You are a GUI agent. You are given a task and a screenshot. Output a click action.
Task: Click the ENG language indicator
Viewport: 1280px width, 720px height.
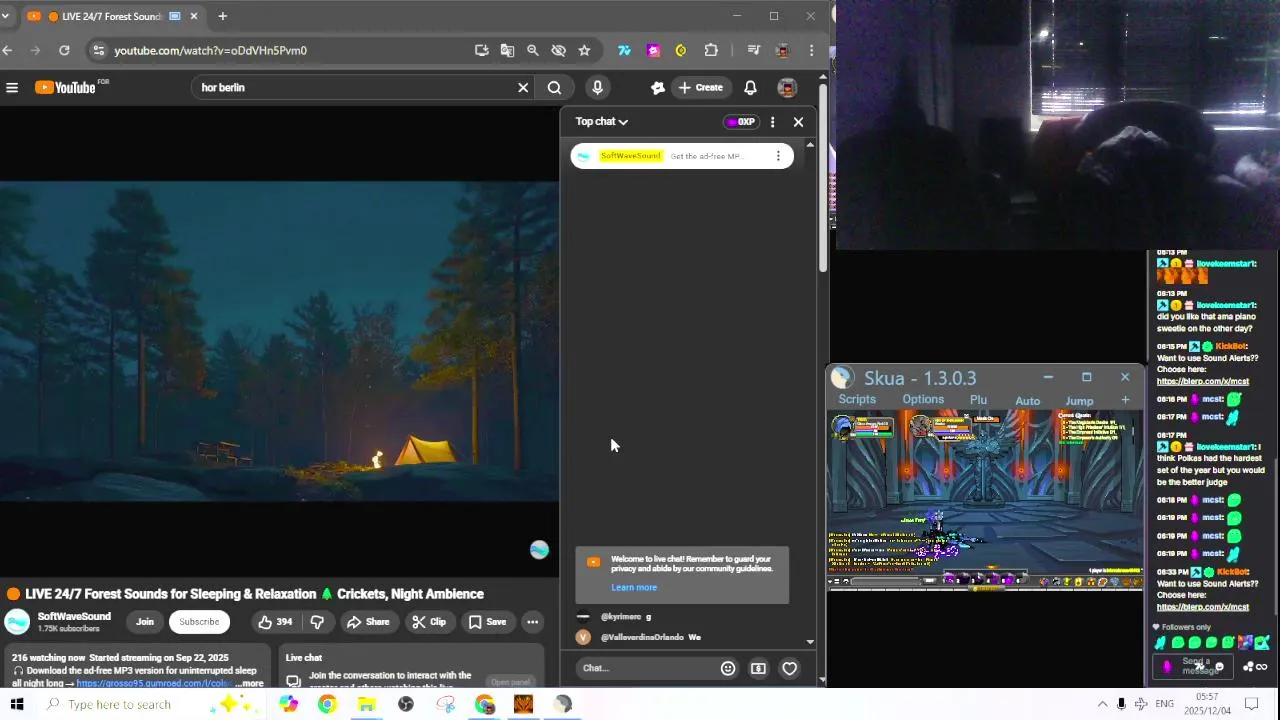tap(1165, 704)
